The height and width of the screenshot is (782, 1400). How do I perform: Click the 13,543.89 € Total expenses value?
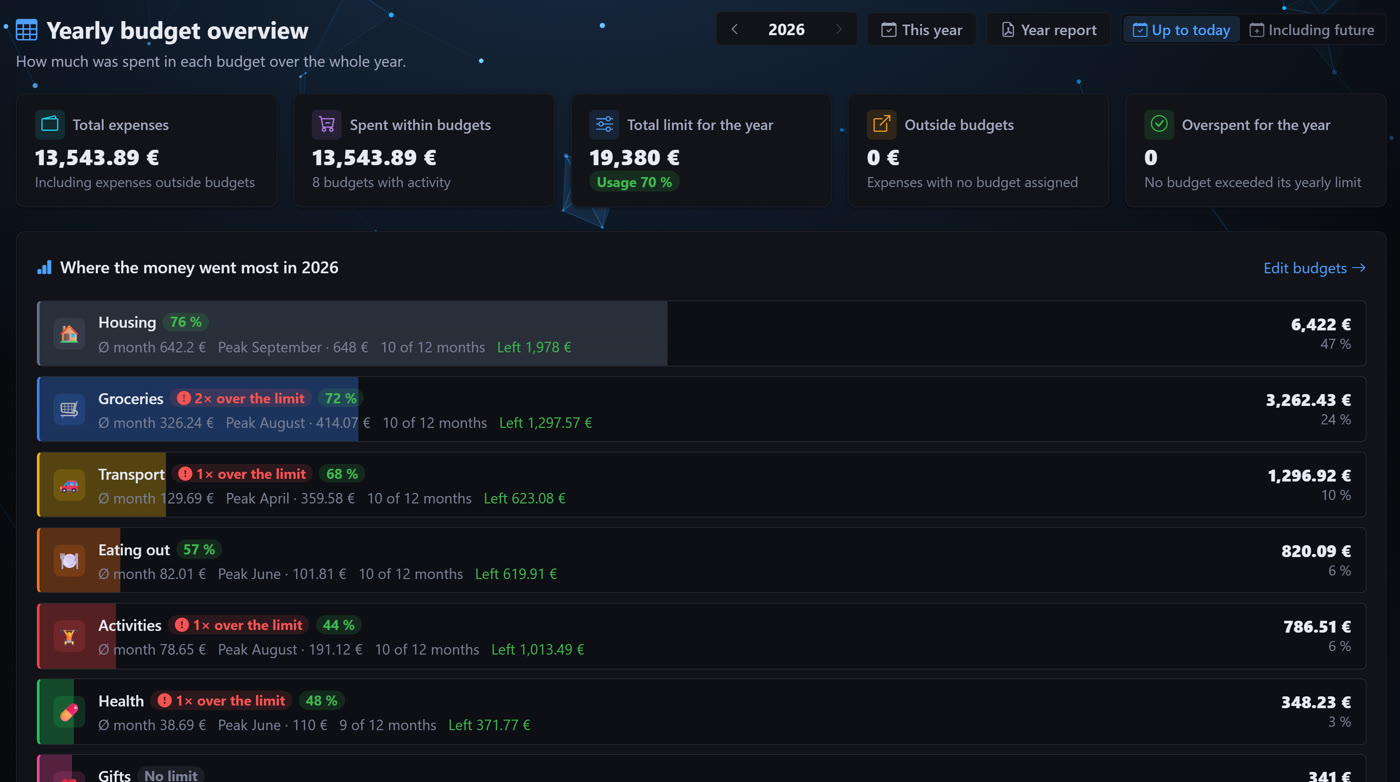[97, 157]
